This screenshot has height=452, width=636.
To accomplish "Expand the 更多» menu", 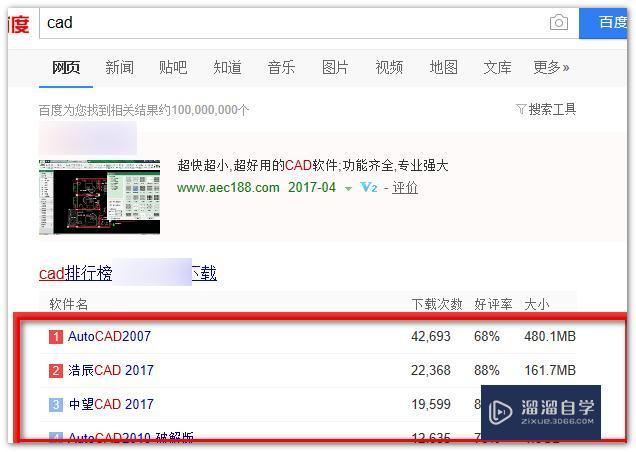I will 551,67.
